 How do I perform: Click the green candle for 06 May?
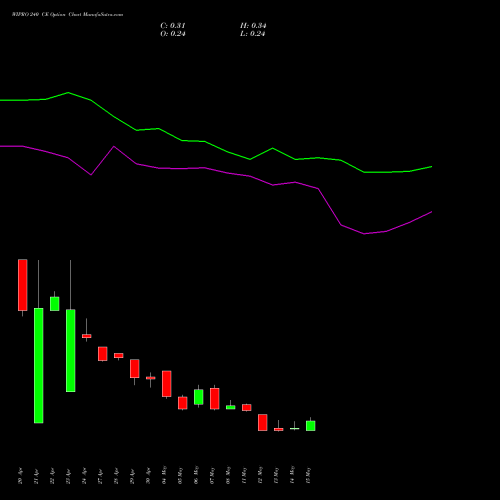pos(199,397)
